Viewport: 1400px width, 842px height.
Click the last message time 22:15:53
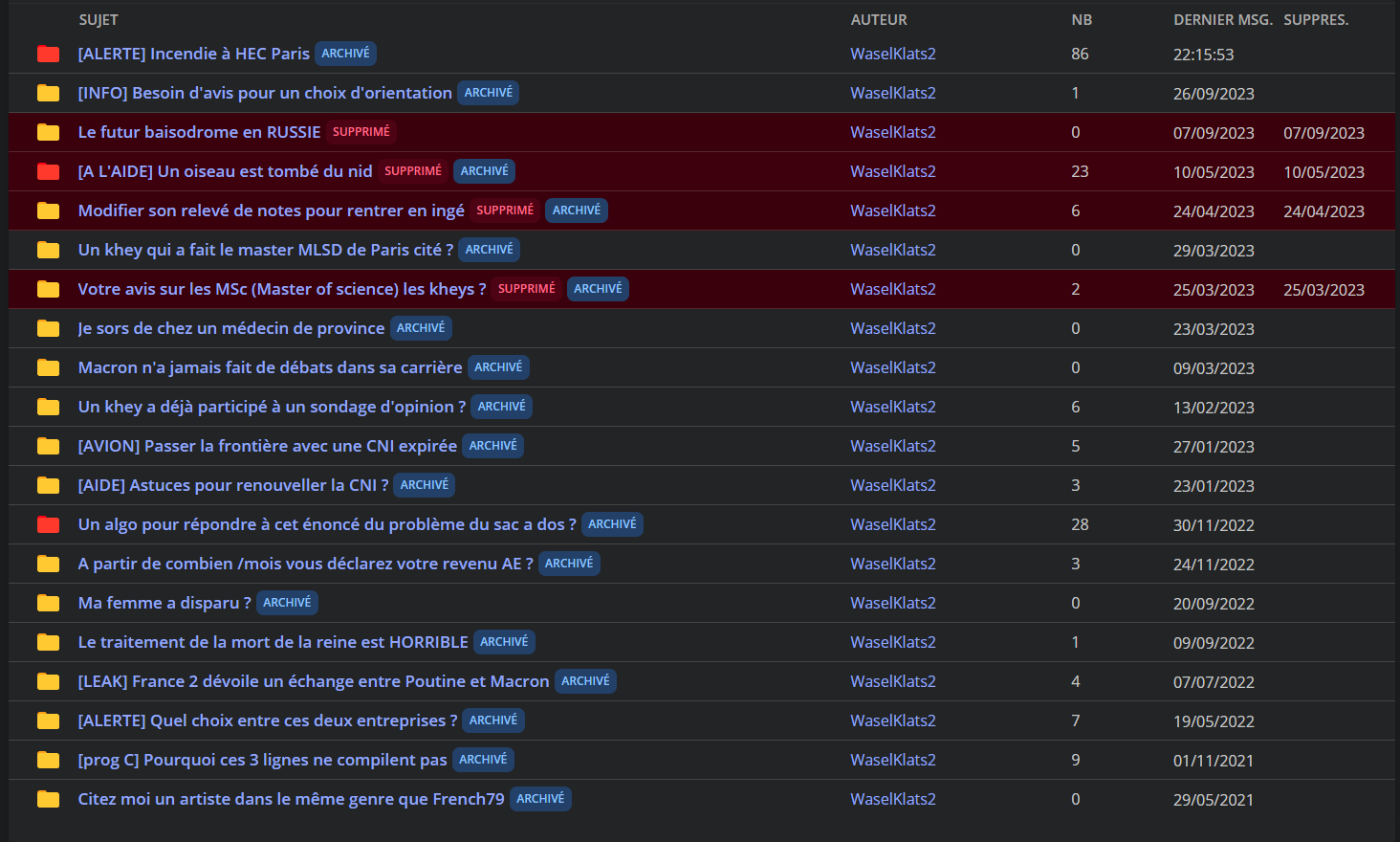pyautogui.click(x=1204, y=55)
